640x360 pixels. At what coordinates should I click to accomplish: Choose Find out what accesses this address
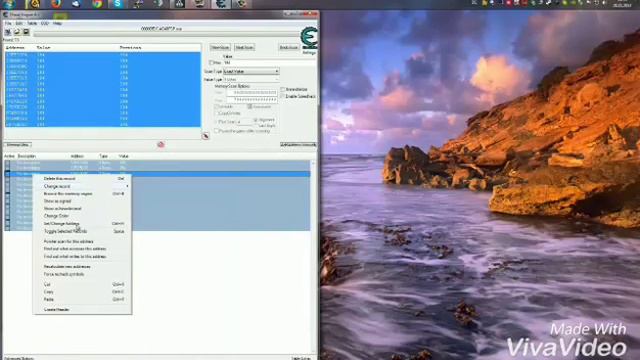[82, 249]
